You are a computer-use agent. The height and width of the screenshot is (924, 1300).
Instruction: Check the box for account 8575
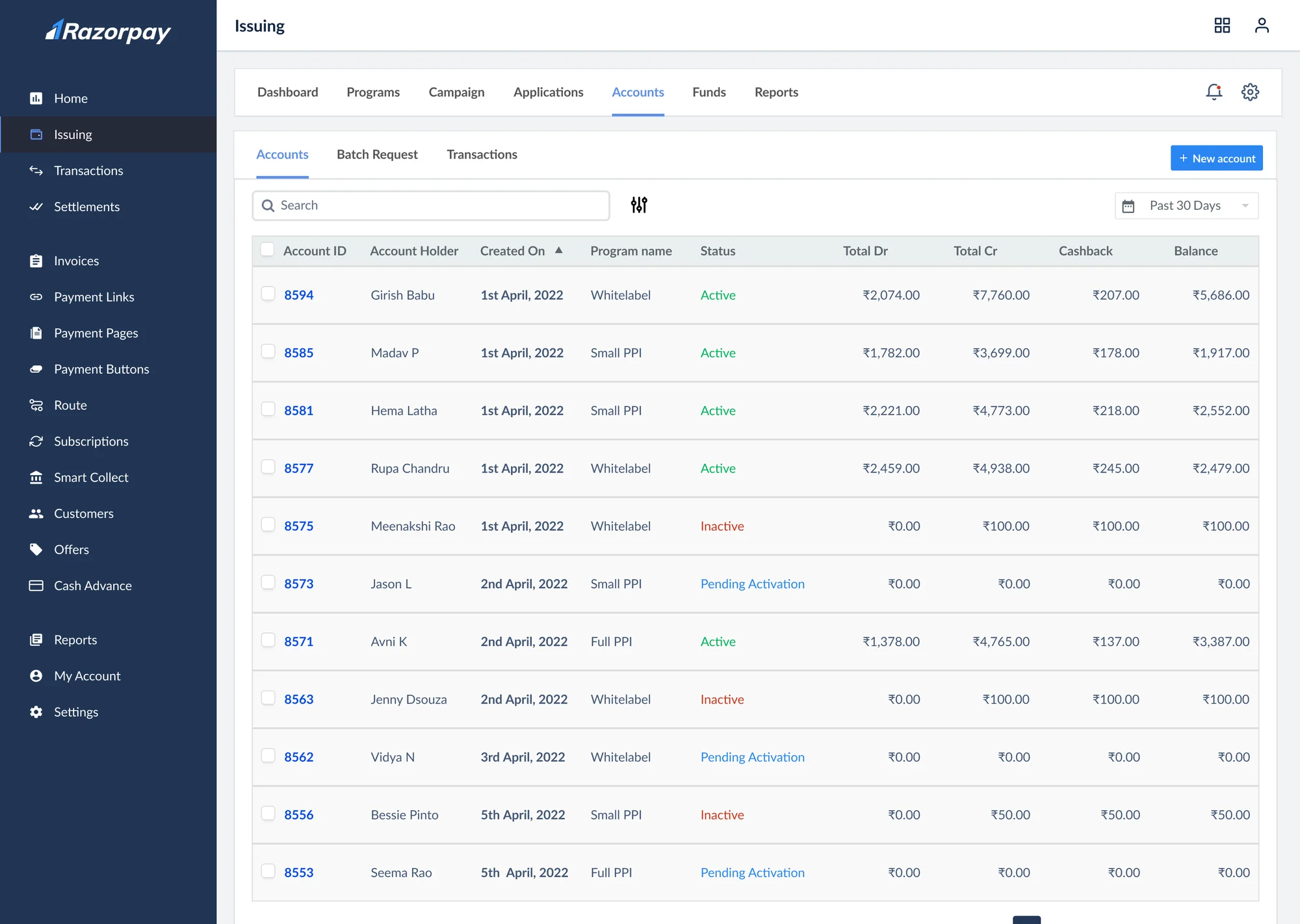point(268,524)
